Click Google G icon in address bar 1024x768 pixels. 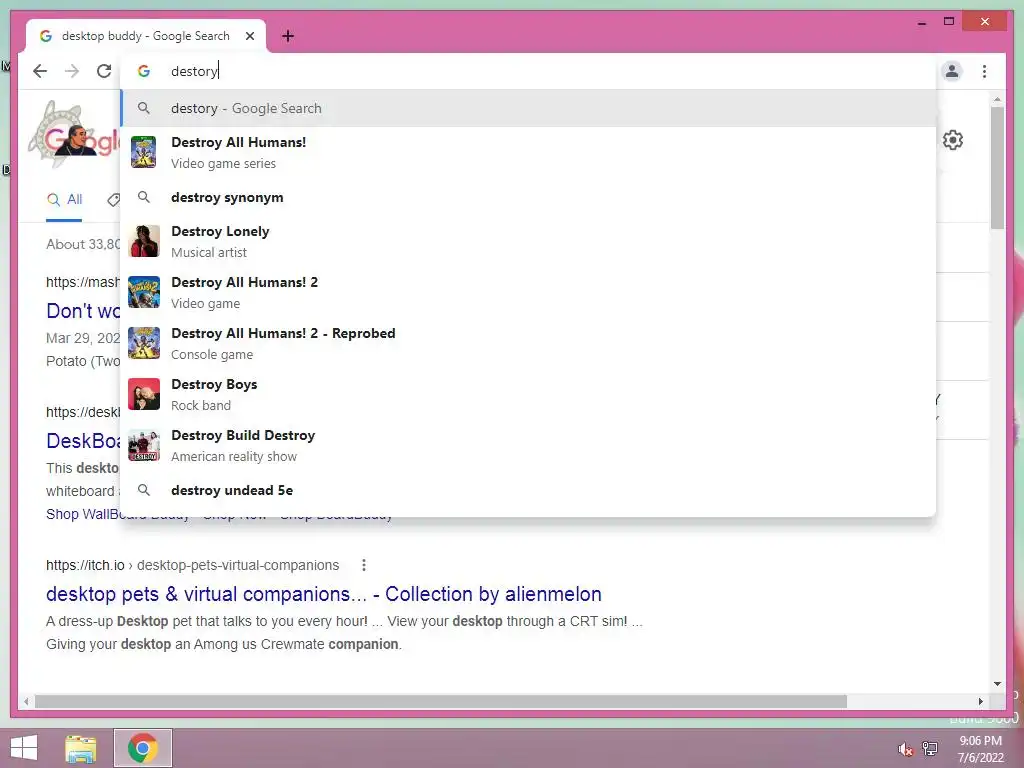click(x=144, y=71)
